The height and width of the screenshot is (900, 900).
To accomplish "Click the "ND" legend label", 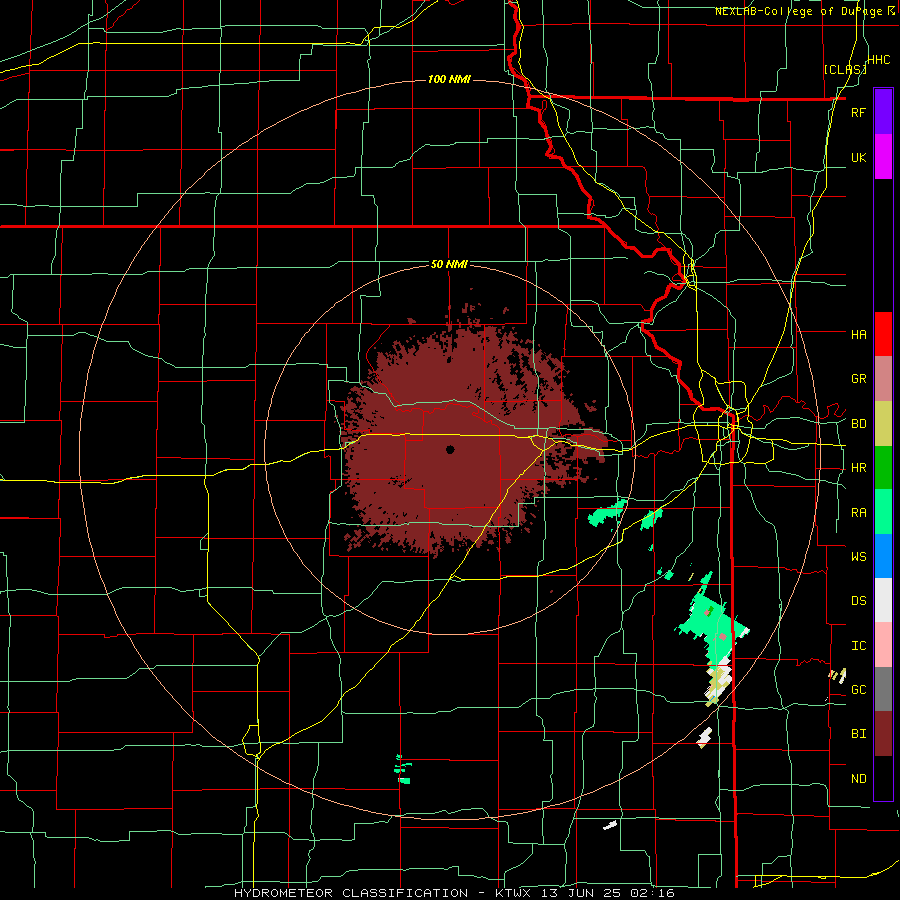I will tap(858, 779).
